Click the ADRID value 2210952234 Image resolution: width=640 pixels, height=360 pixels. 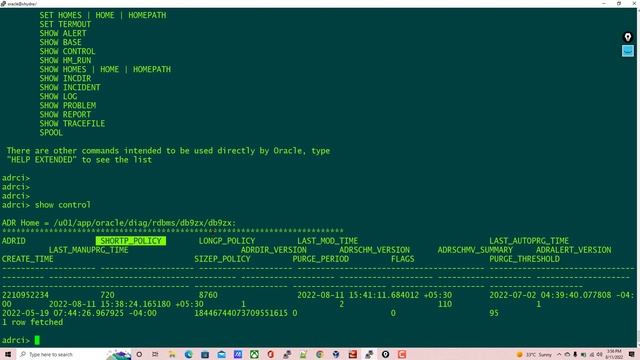coord(25,295)
